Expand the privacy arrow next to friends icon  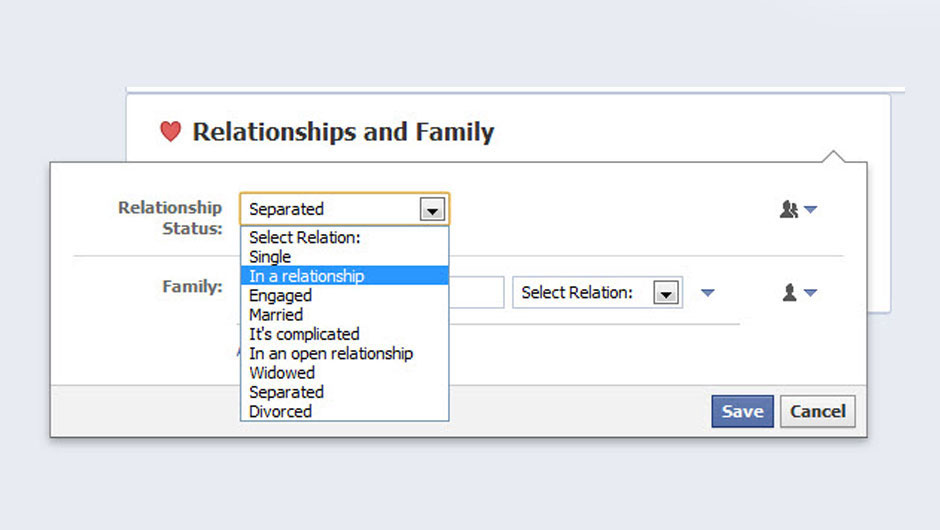tap(811, 210)
